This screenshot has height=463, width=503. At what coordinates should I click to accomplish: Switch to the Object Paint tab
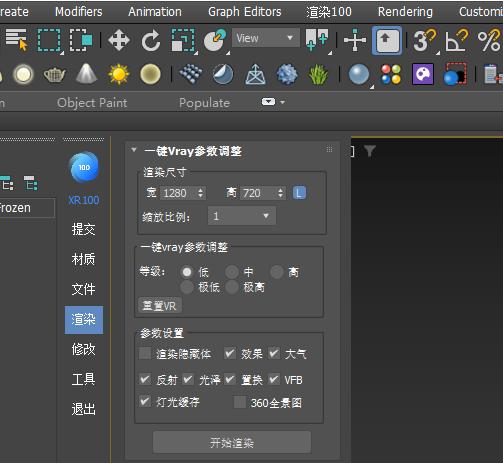[92, 103]
